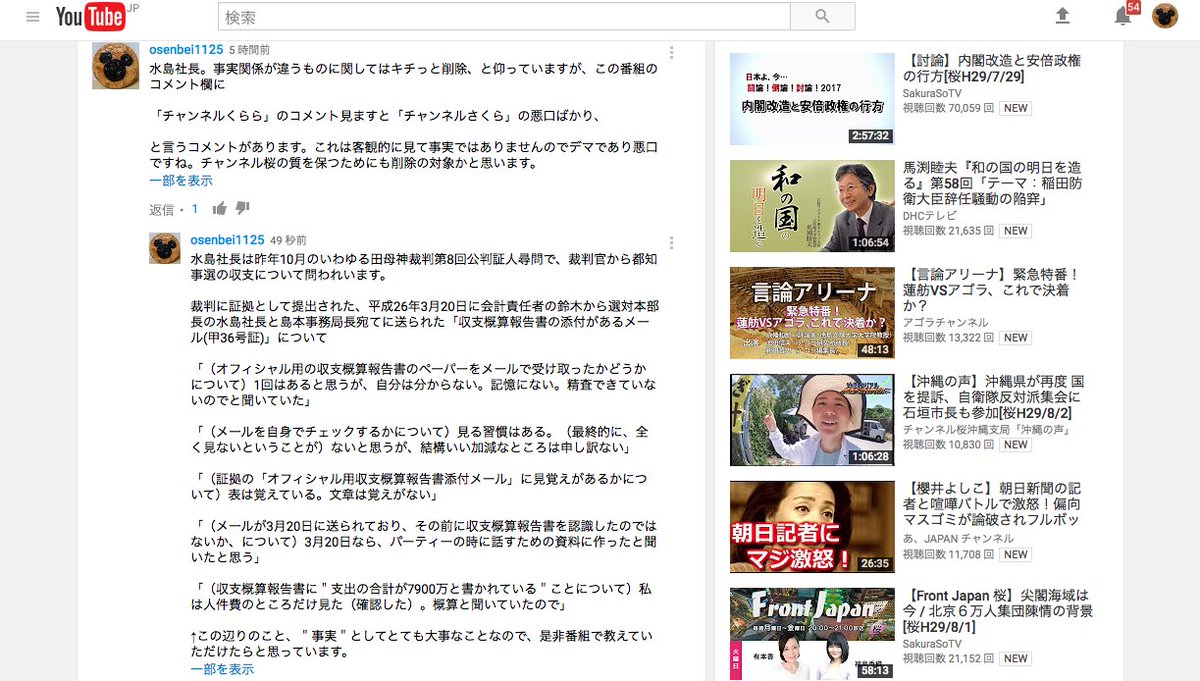
Task: Open the upload video icon
Action: tap(1063, 16)
